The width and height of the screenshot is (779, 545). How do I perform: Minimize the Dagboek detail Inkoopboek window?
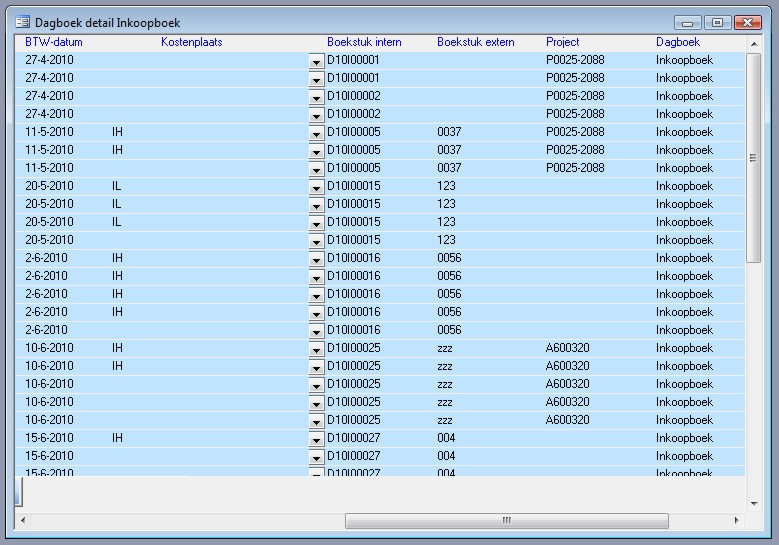tap(688, 23)
